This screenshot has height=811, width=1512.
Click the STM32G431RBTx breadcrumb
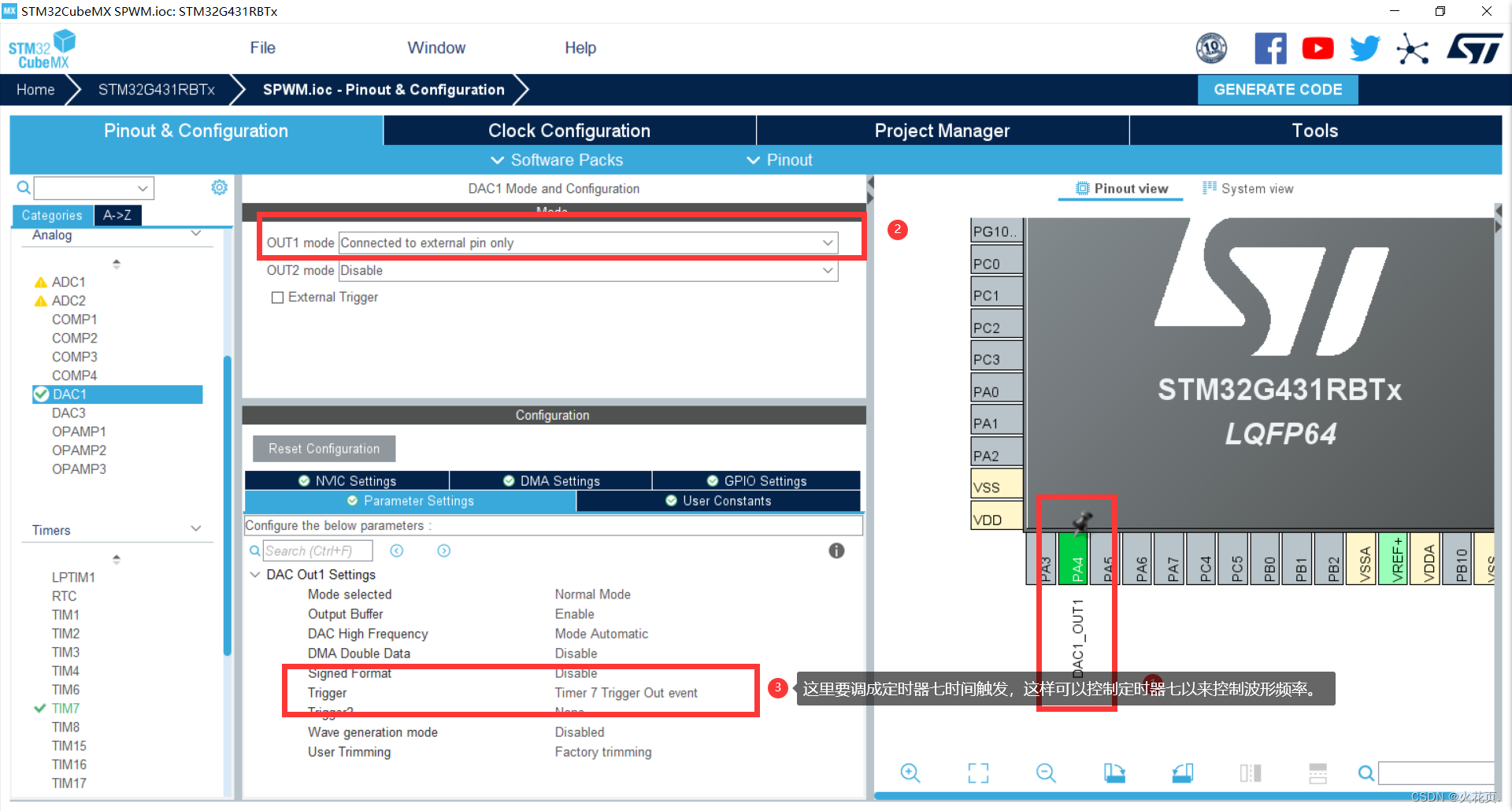pyautogui.click(x=157, y=90)
